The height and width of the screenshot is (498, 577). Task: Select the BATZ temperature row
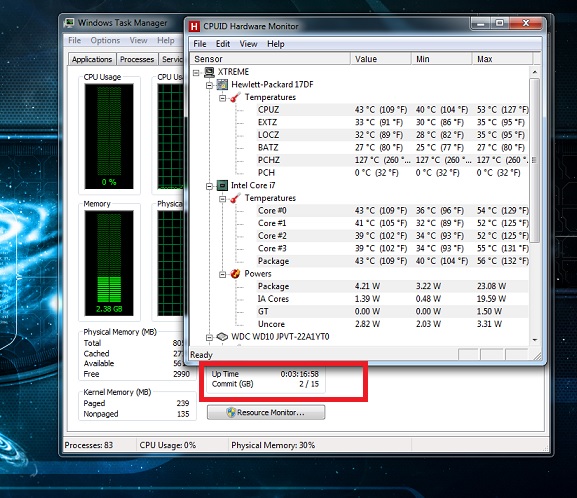(x=392, y=148)
